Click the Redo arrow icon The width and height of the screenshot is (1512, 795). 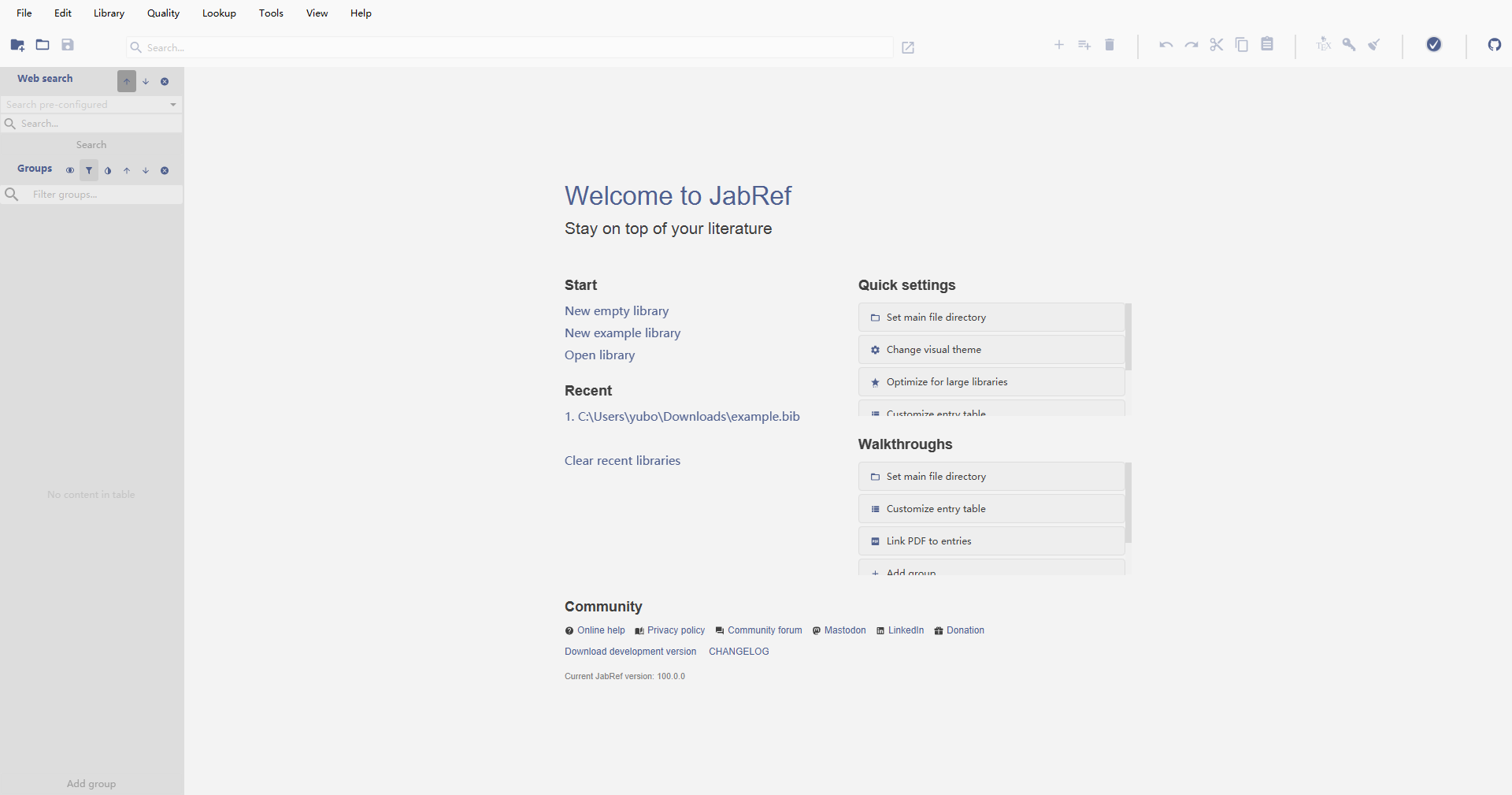(1191, 45)
